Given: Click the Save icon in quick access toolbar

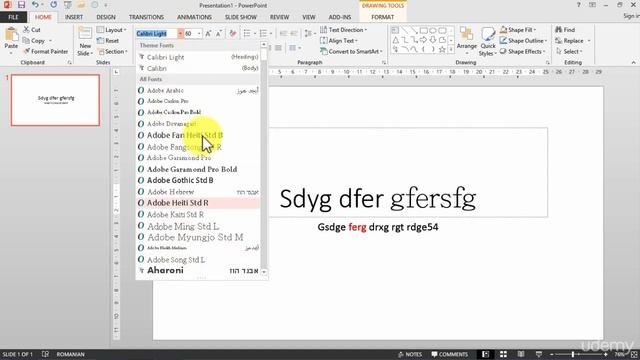Looking at the screenshot, I should click(x=21, y=5).
